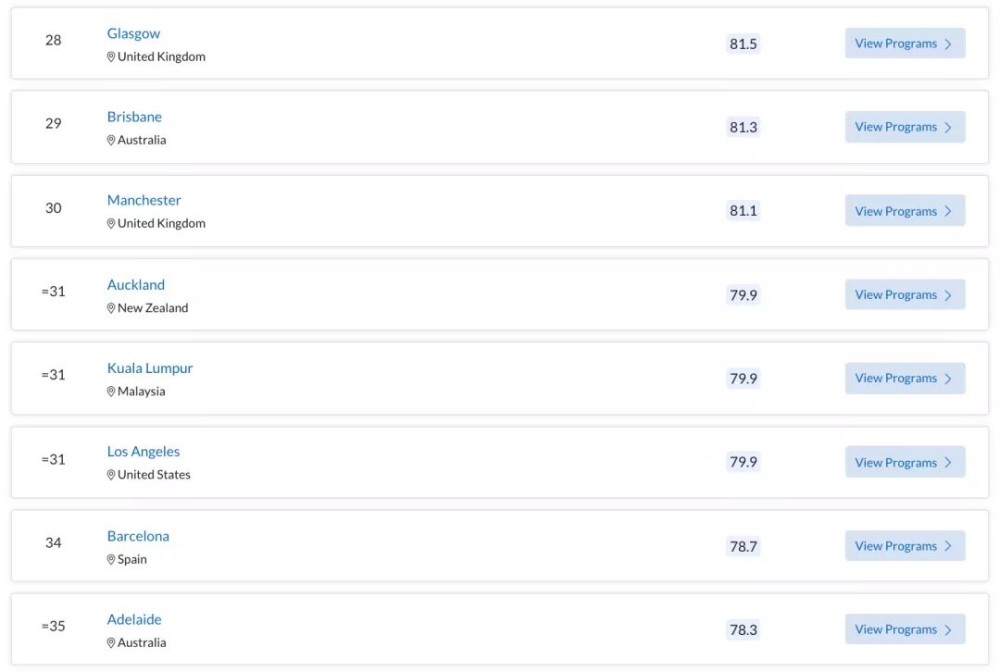Screen dimensions: 1000x672
Task: Open the Barcelona city link
Action: coord(138,536)
